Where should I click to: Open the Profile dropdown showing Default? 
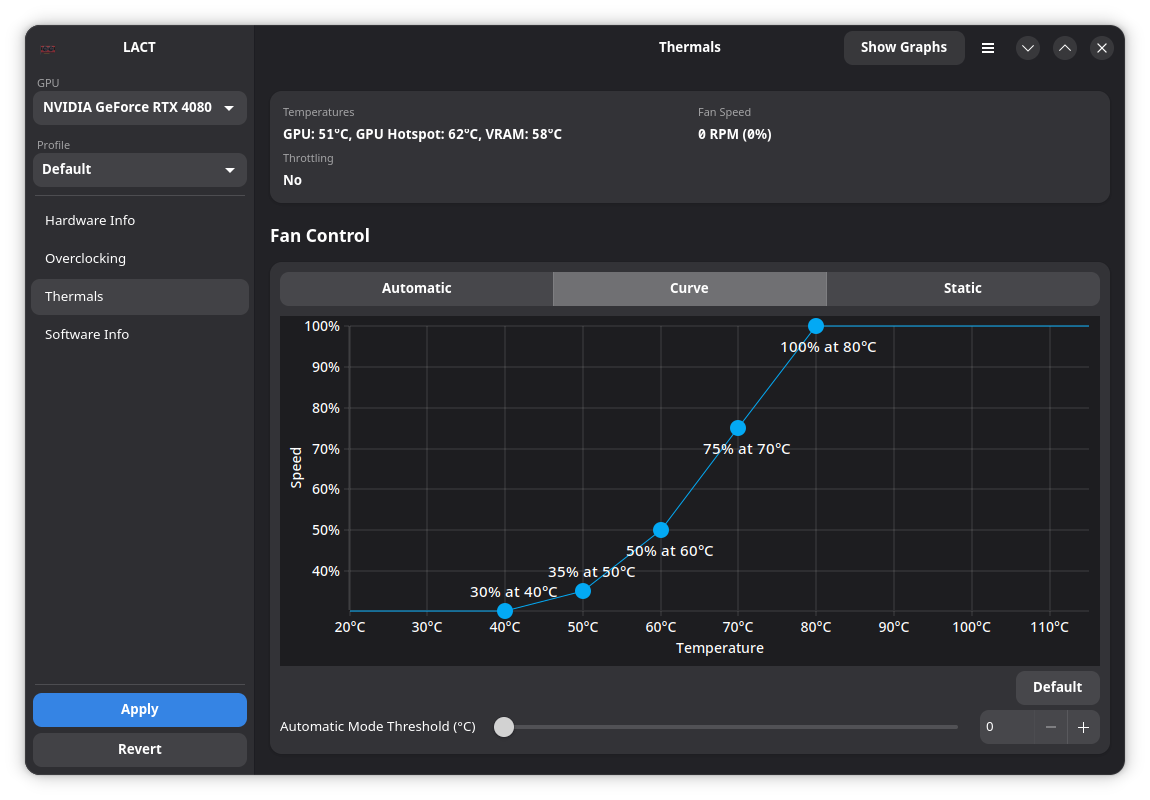[x=139, y=169]
